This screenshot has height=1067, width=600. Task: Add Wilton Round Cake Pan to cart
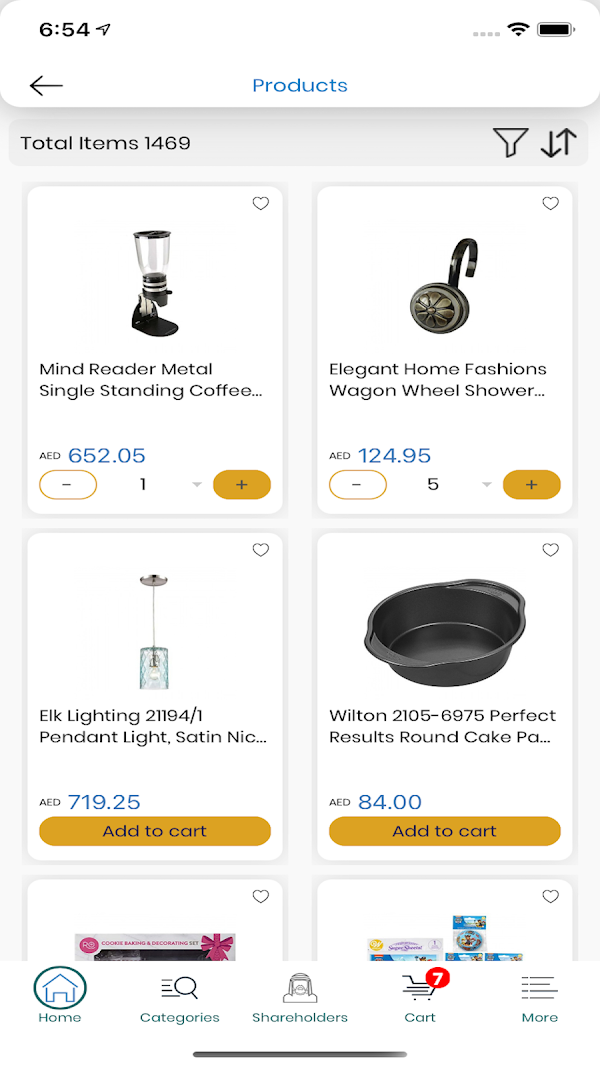tap(445, 831)
